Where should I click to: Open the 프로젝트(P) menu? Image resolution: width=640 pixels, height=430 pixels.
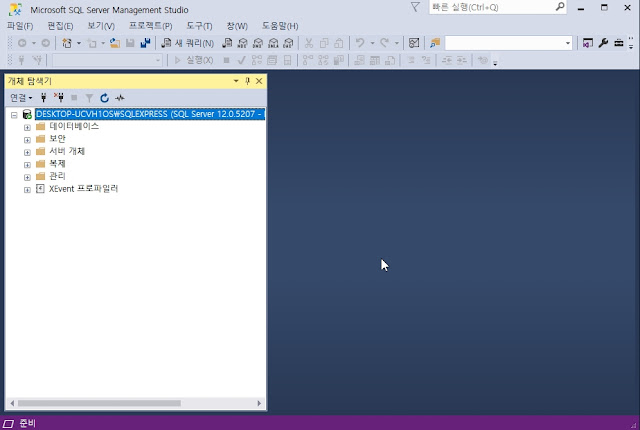point(151,26)
